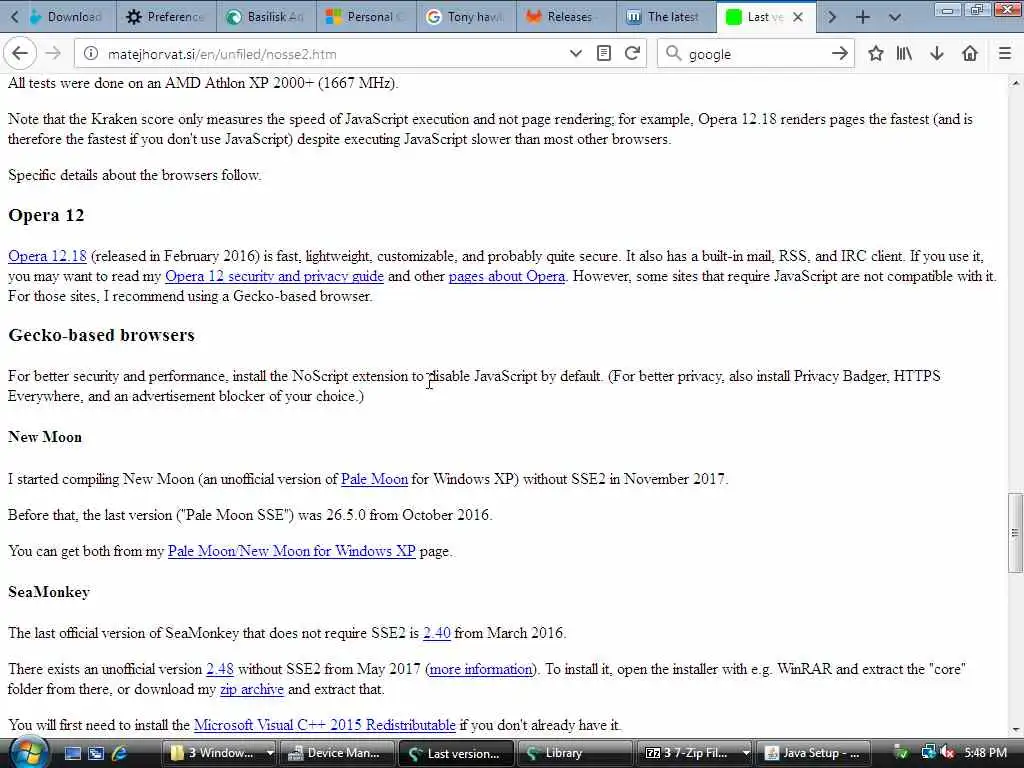Close the 'Last ve' active tab

click(x=797, y=17)
